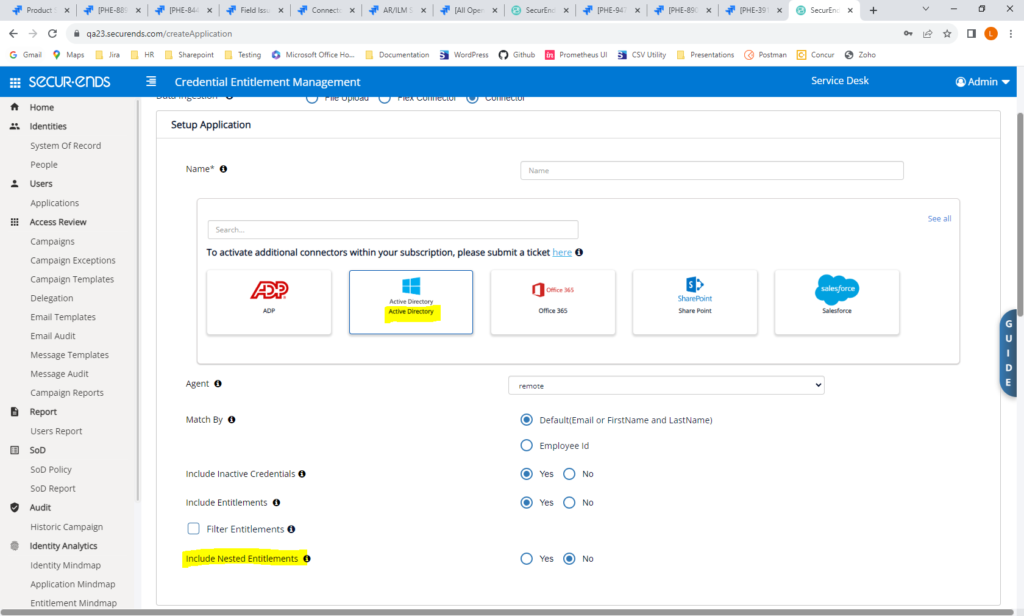Collapse sidebar using the menu toggle icon
Screen dimensions: 1024x616
pyautogui.click(x=151, y=82)
